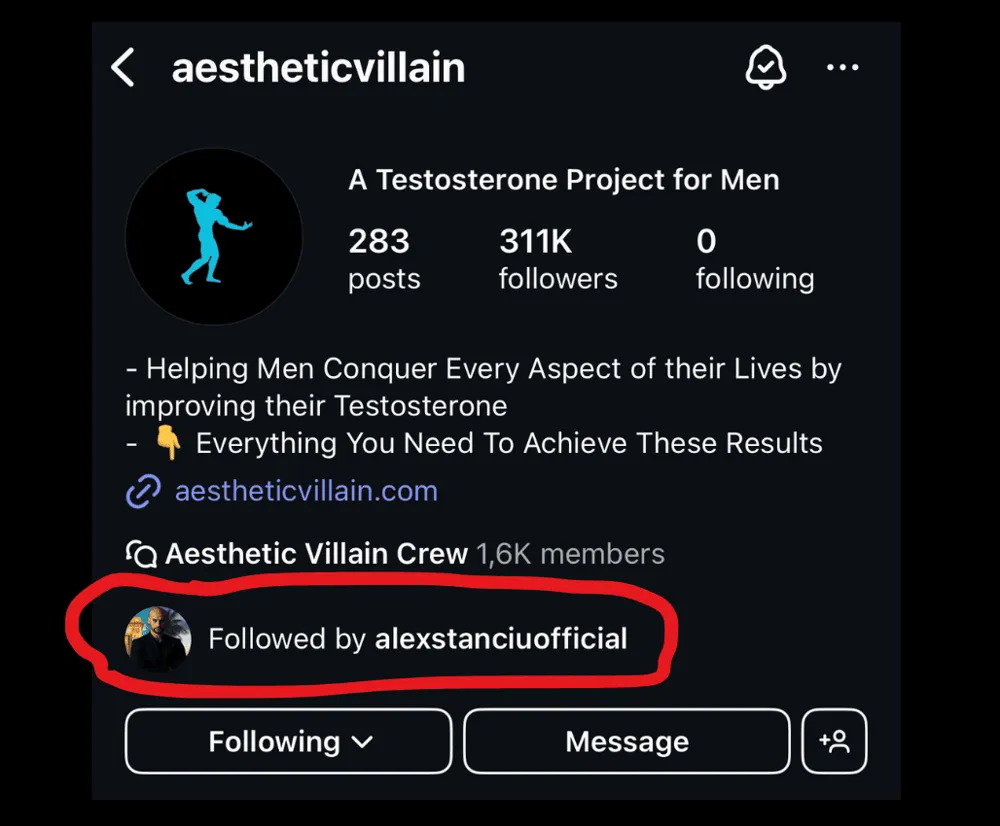This screenshot has width=1000, height=826.
Task: Tap the aestheticvillain username header
Action: (x=318, y=68)
